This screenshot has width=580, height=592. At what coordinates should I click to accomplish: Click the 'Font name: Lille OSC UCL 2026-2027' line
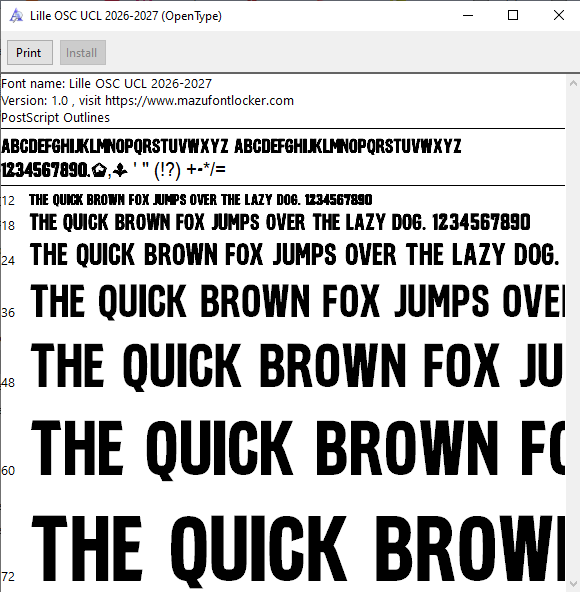(106, 83)
